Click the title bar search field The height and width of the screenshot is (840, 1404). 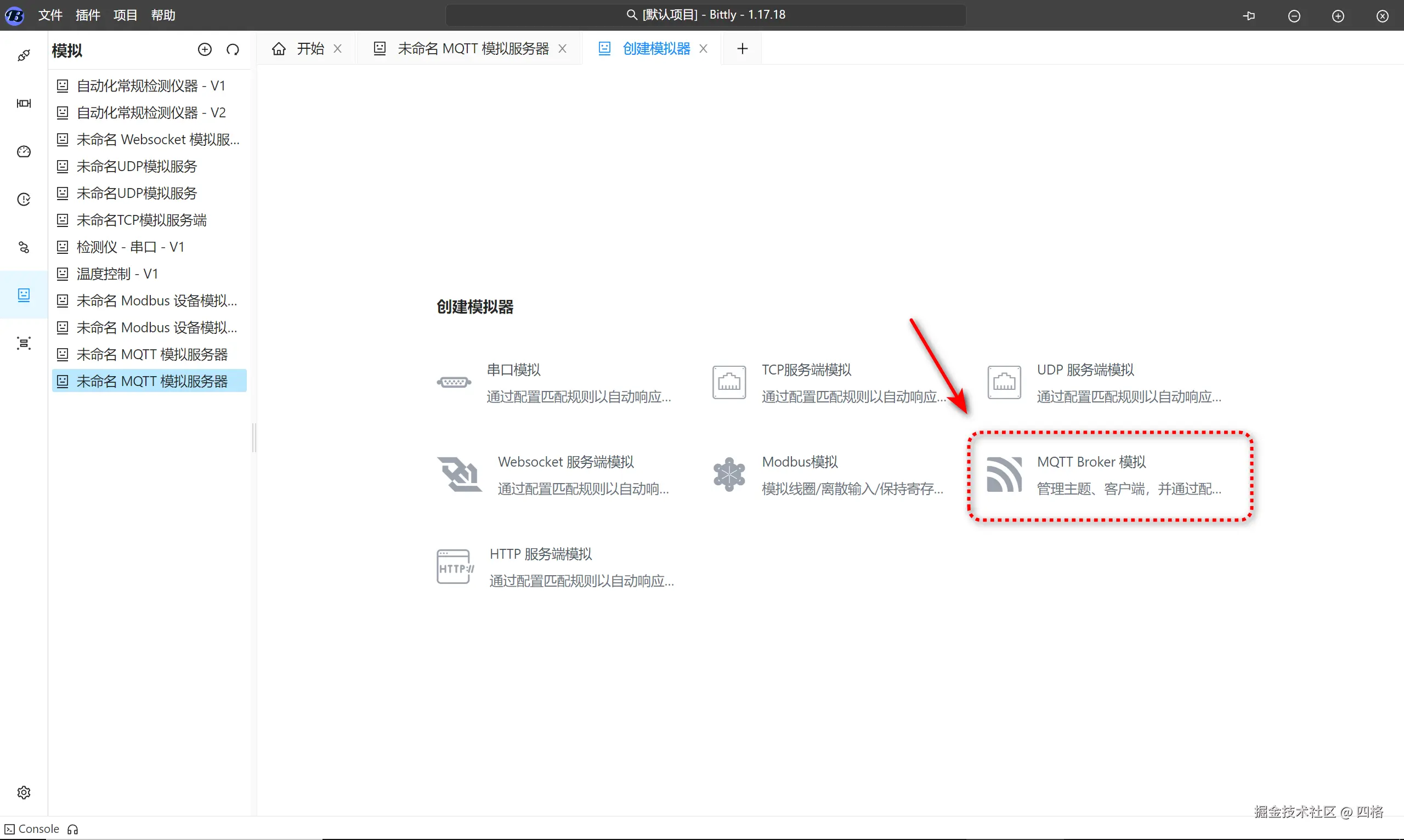(x=705, y=15)
